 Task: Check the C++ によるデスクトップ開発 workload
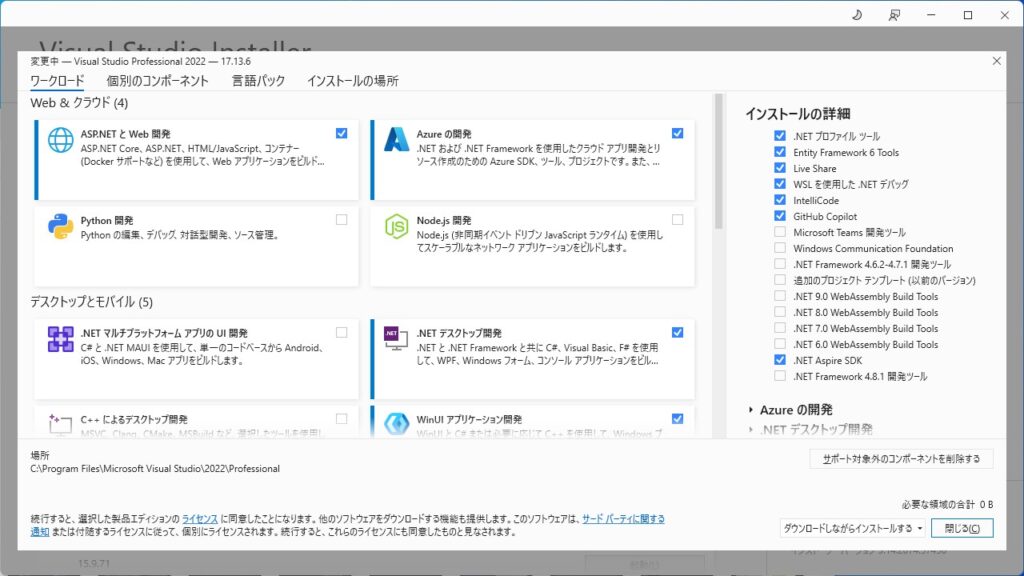click(342, 419)
